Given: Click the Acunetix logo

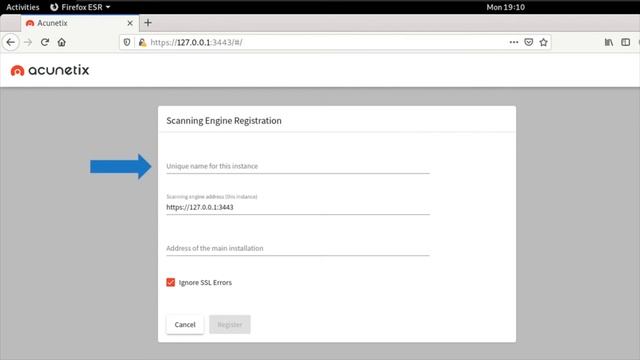Looking at the screenshot, I should click(x=50, y=70).
